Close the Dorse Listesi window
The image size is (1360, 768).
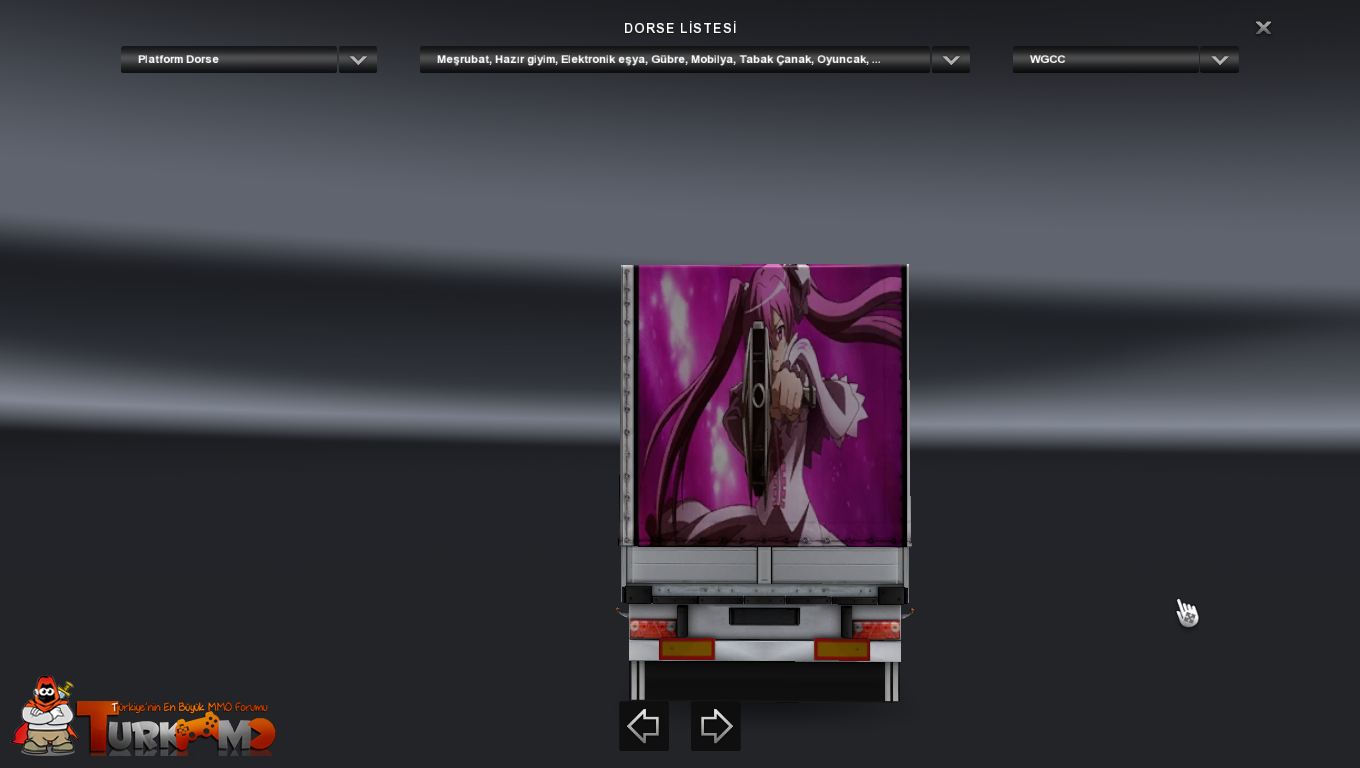(1263, 28)
